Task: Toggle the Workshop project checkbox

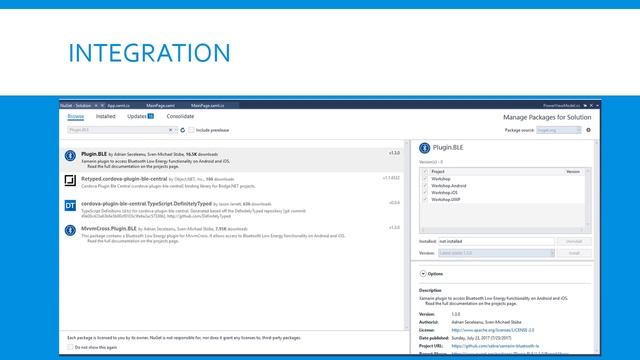Action: pyautogui.click(x=425, y=179)
